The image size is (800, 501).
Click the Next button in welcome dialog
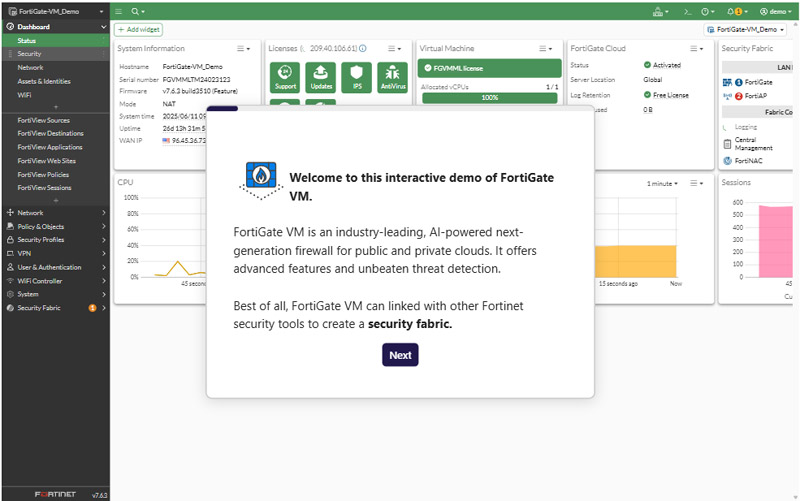pyautogui.click(x=400, y=355)
